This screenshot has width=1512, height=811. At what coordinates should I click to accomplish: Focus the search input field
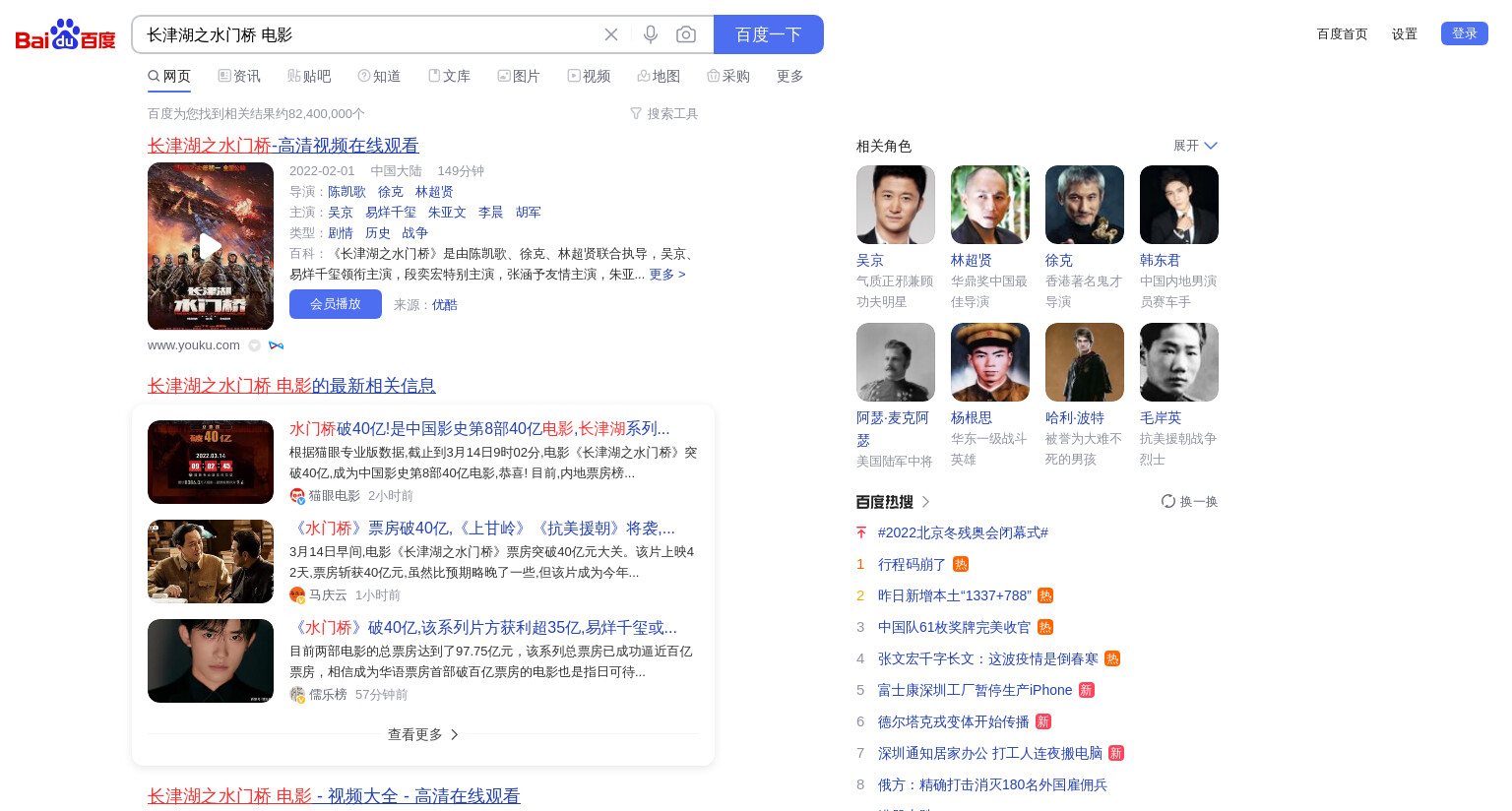369,34
